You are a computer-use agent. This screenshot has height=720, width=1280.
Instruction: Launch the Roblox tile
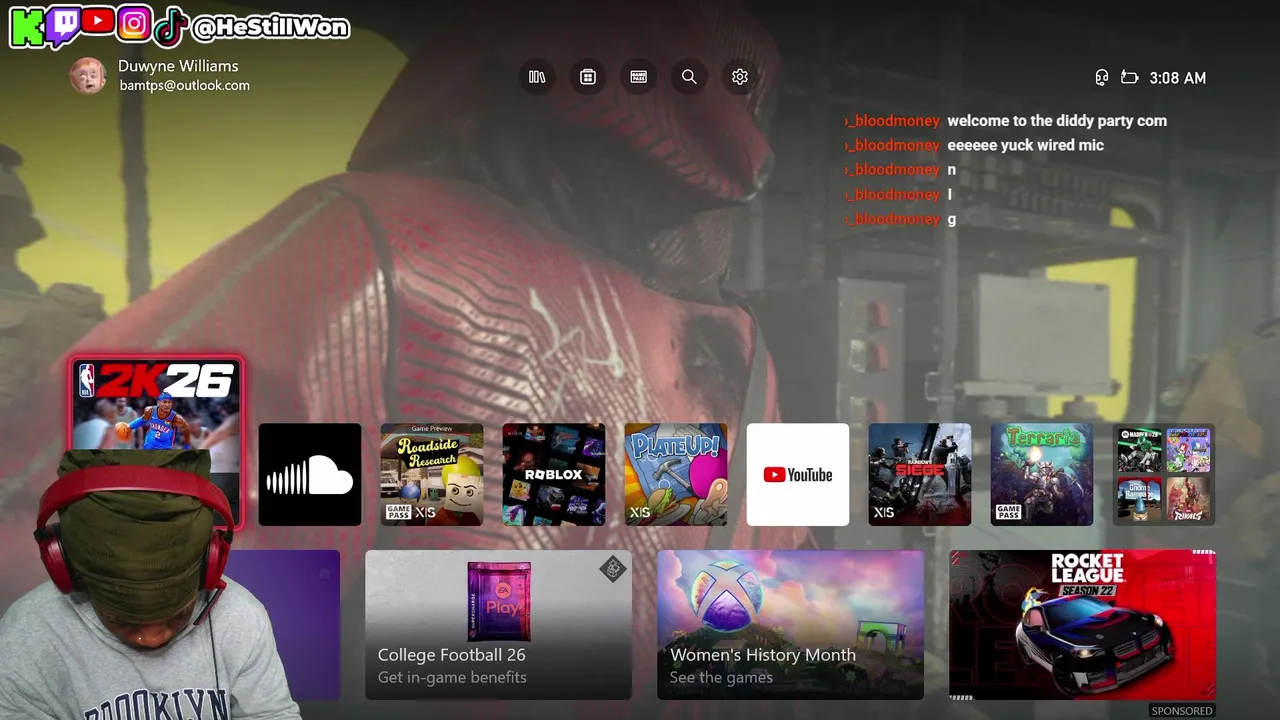tap(554, 474)
